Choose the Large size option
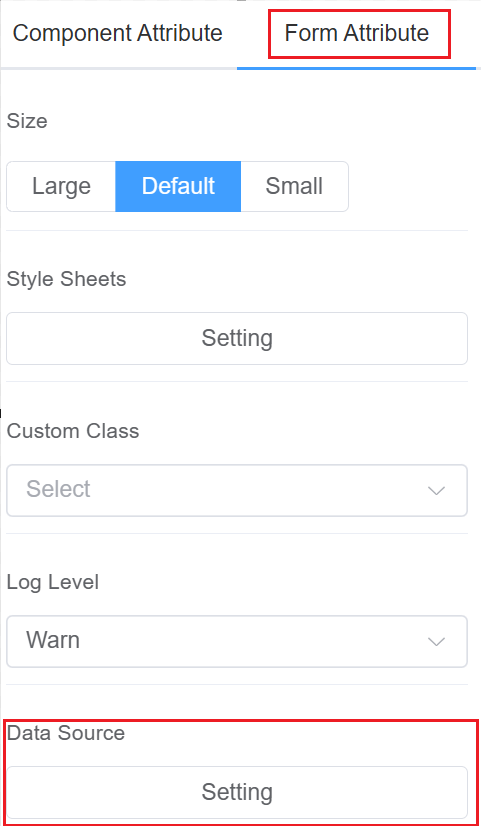This screenshot has height=826, width=481. coord(61,186)
